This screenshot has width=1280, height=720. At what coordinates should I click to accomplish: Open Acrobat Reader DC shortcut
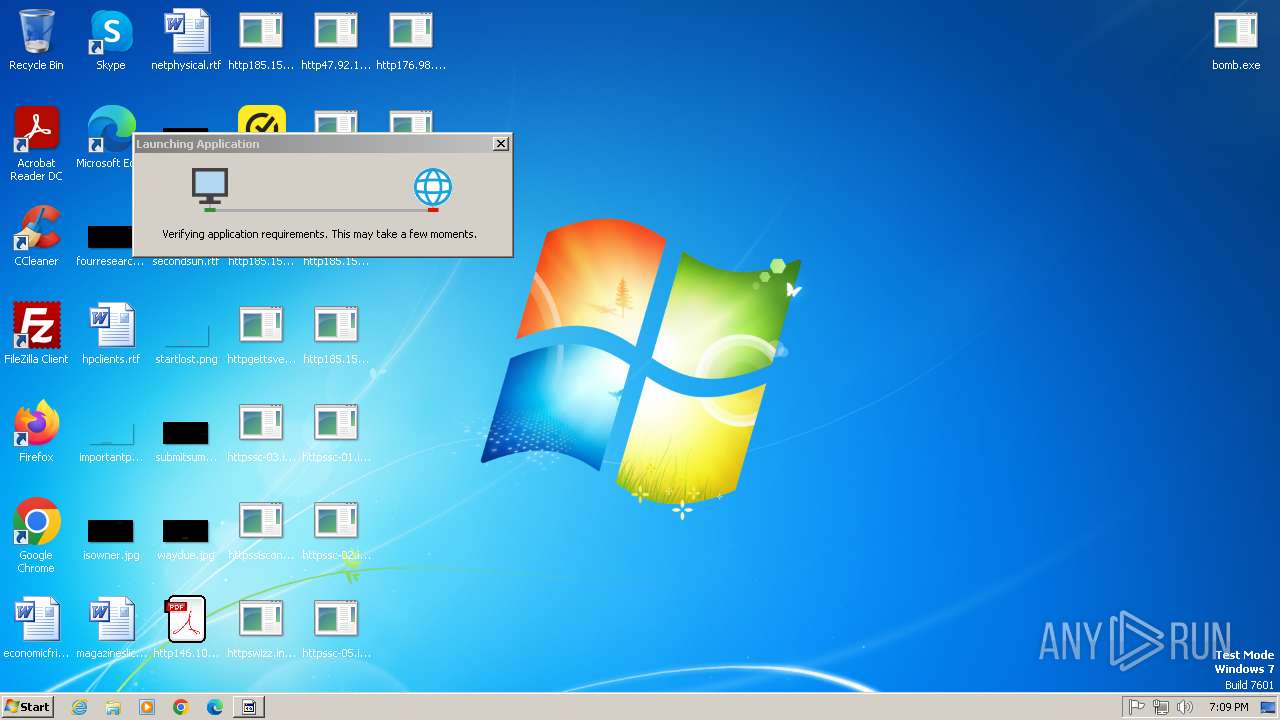point(36,144)
